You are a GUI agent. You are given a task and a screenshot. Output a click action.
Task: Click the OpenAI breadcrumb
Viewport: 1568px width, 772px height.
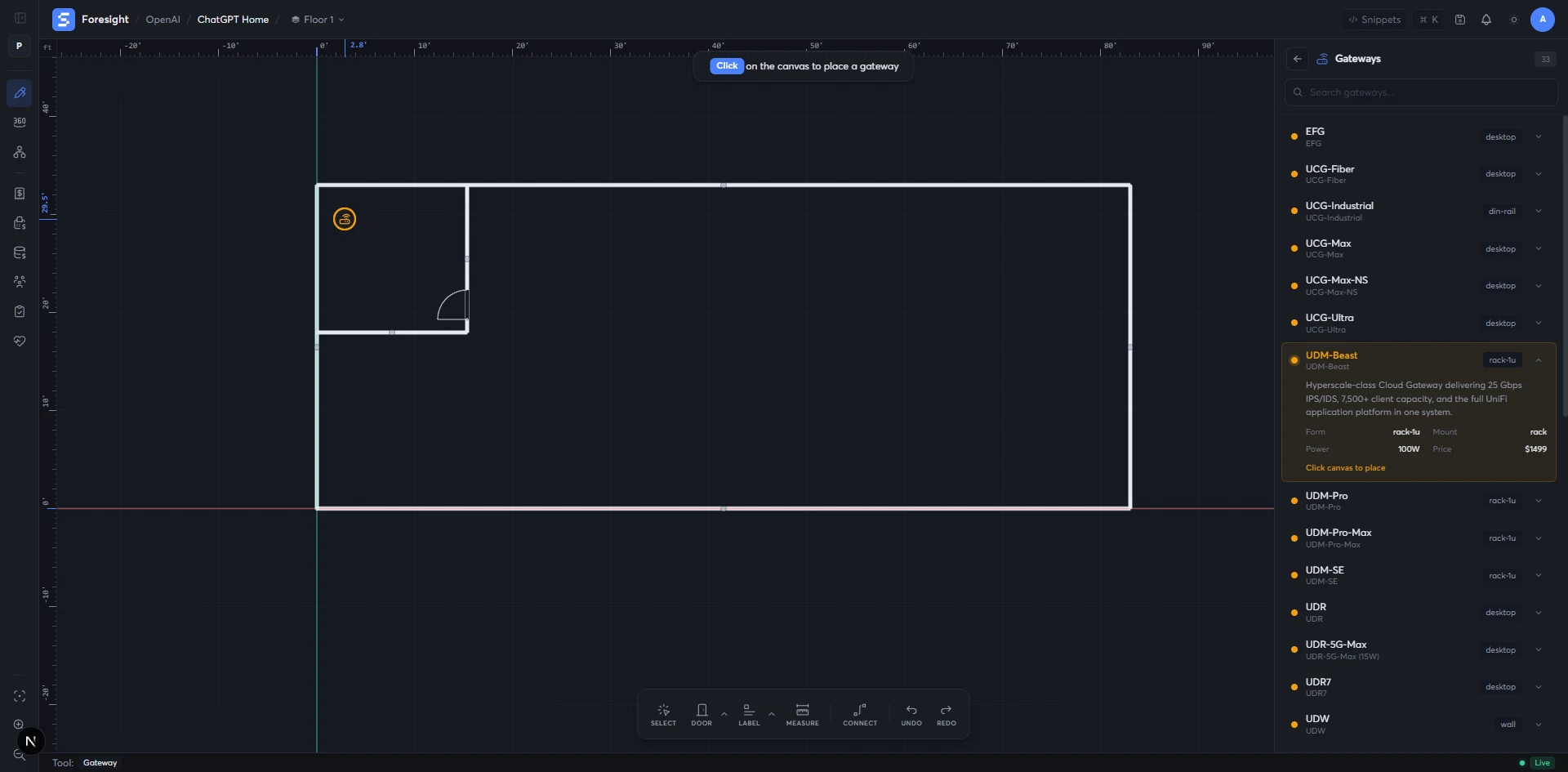(x=163, y=20)
